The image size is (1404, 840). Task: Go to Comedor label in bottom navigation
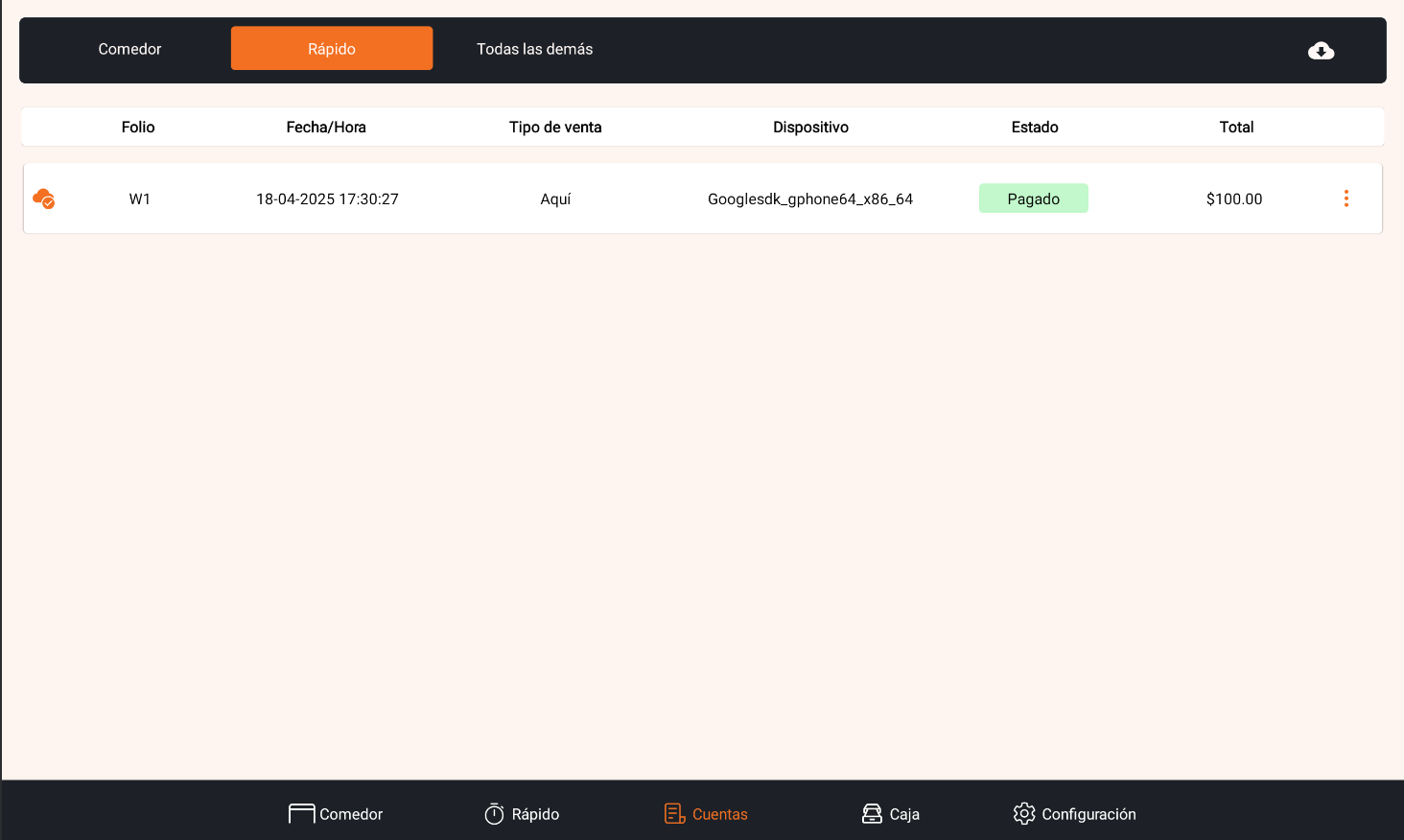coord(351,814)
